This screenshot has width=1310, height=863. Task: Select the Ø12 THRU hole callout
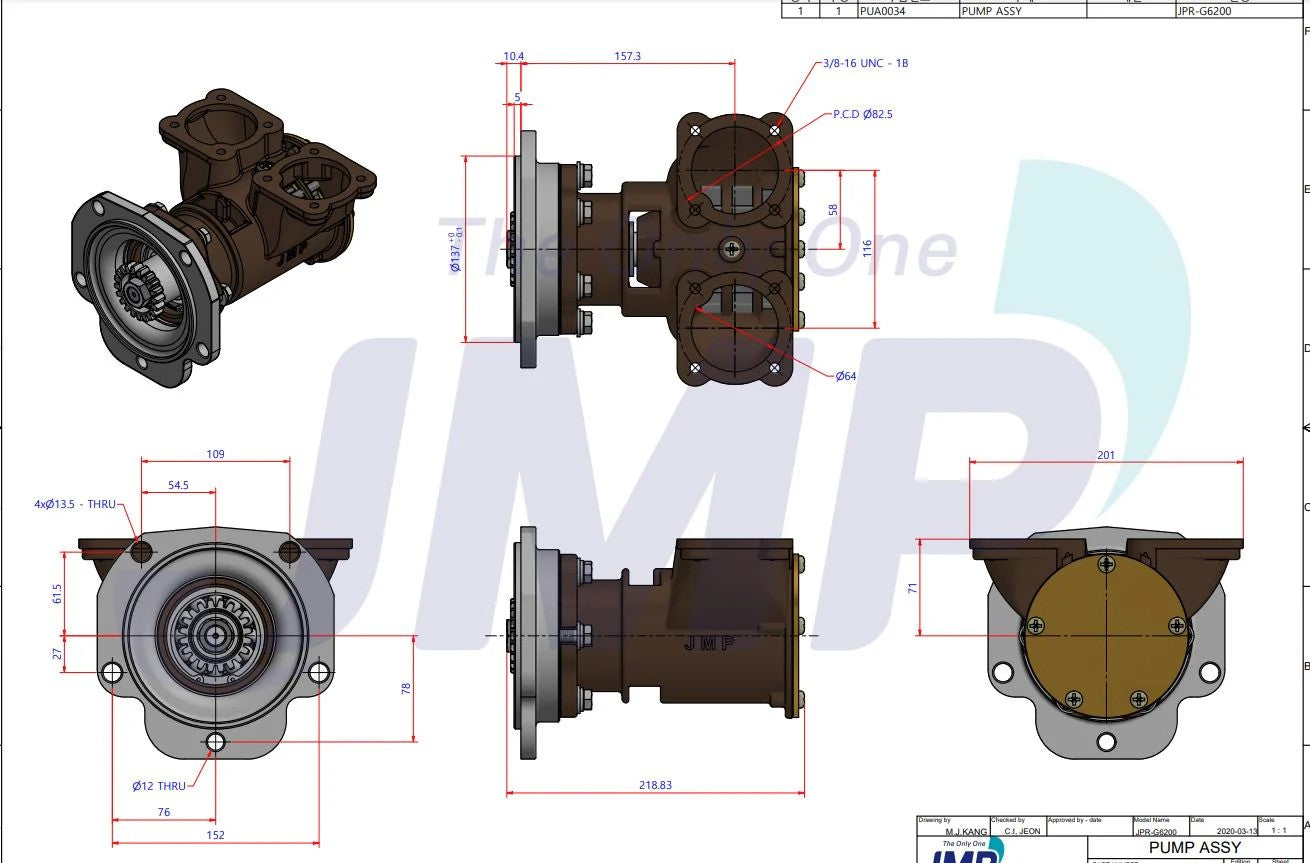click(159, 786)
